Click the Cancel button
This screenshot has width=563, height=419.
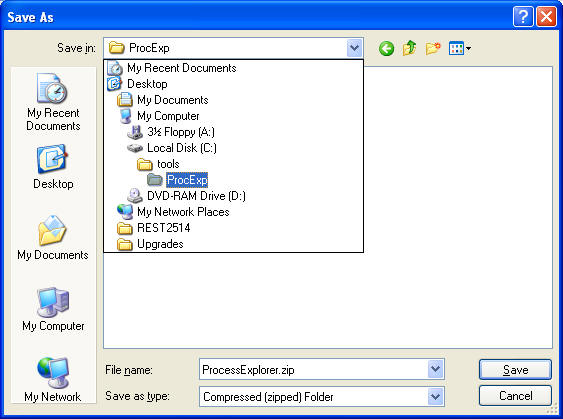coord(515,396)
